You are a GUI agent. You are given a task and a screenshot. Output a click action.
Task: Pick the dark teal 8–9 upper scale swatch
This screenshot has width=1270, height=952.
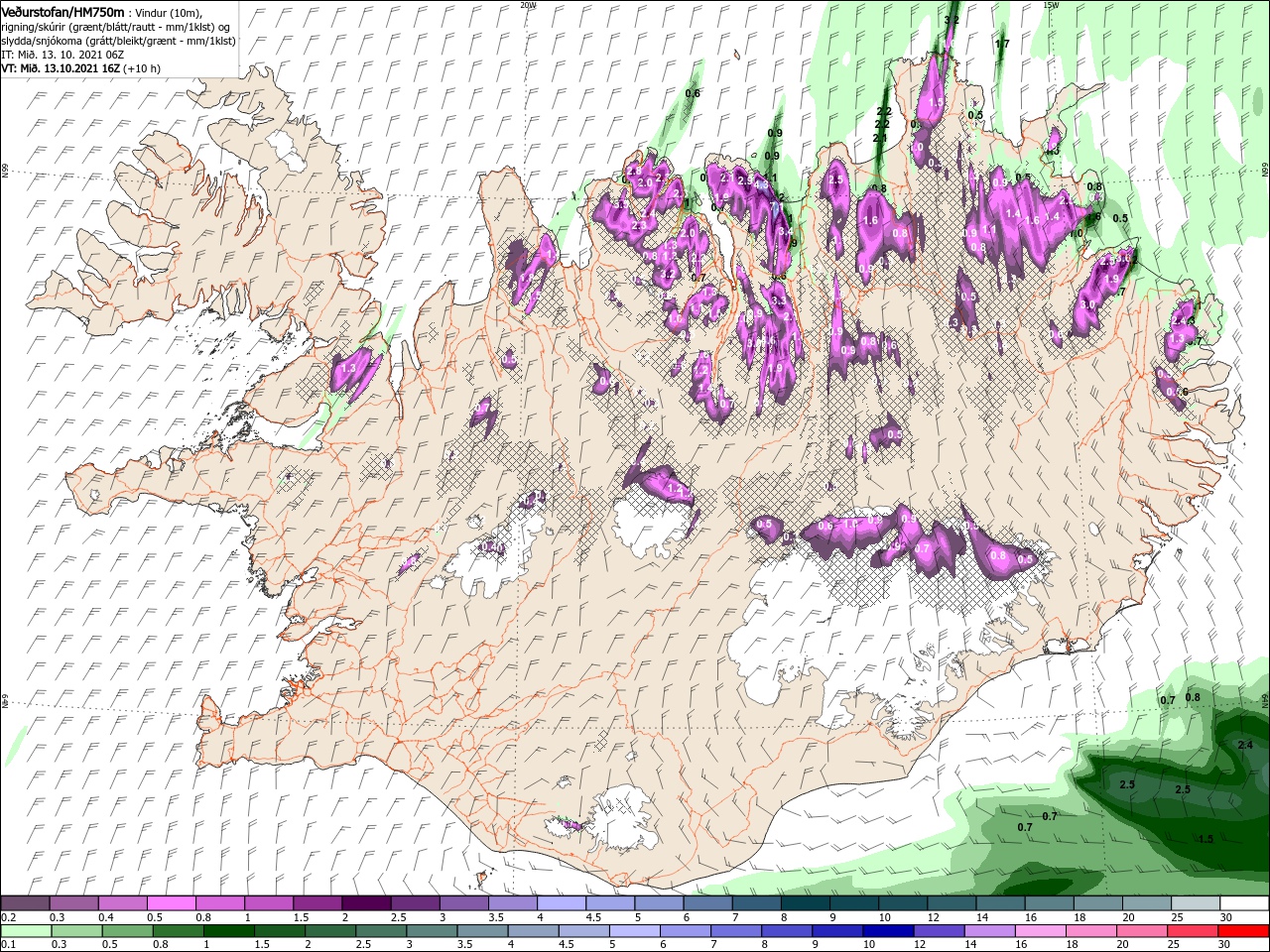pos(806,903)
